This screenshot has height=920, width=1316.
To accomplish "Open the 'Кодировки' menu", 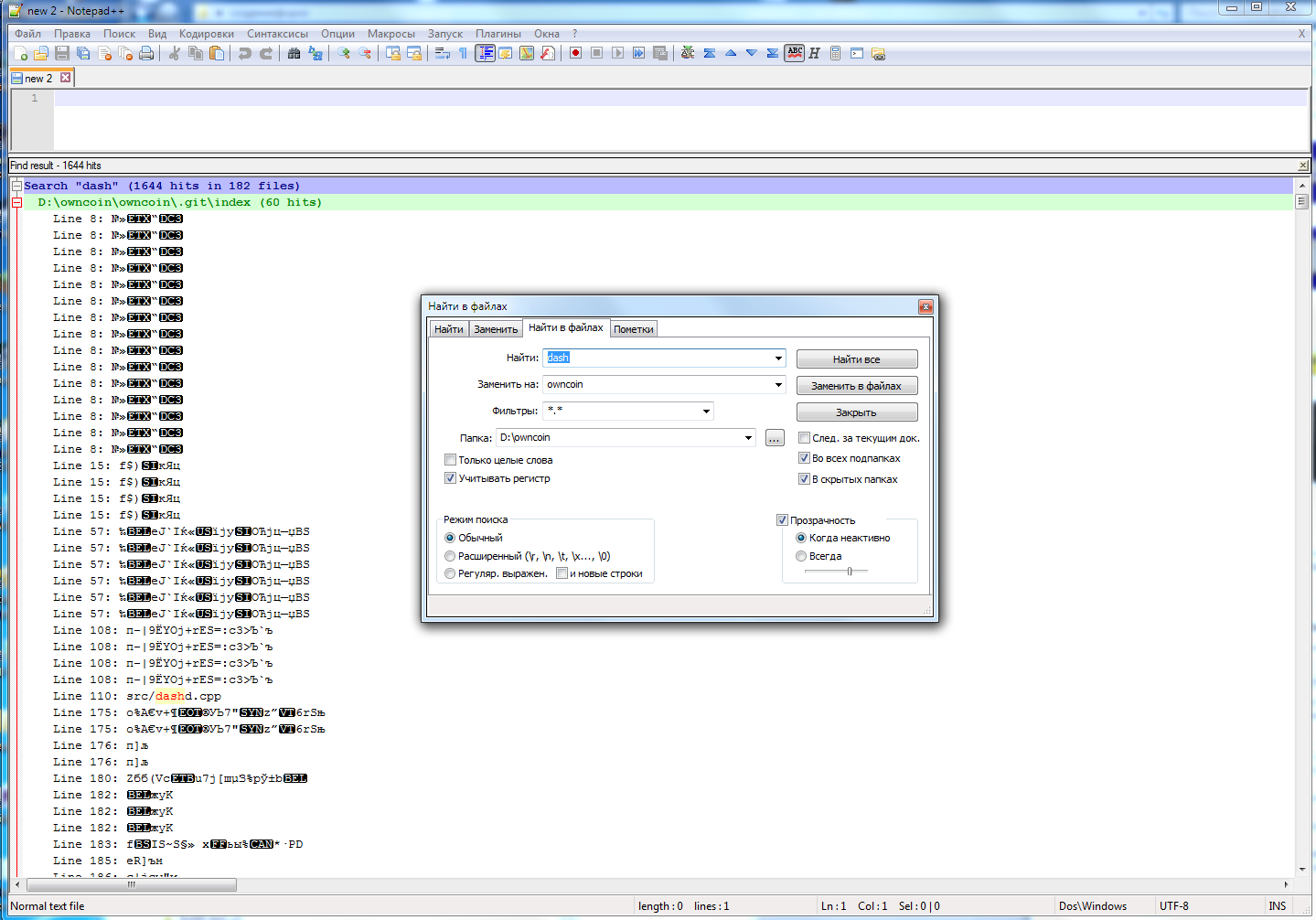I will pyautogui.click(x=207, y=34).
